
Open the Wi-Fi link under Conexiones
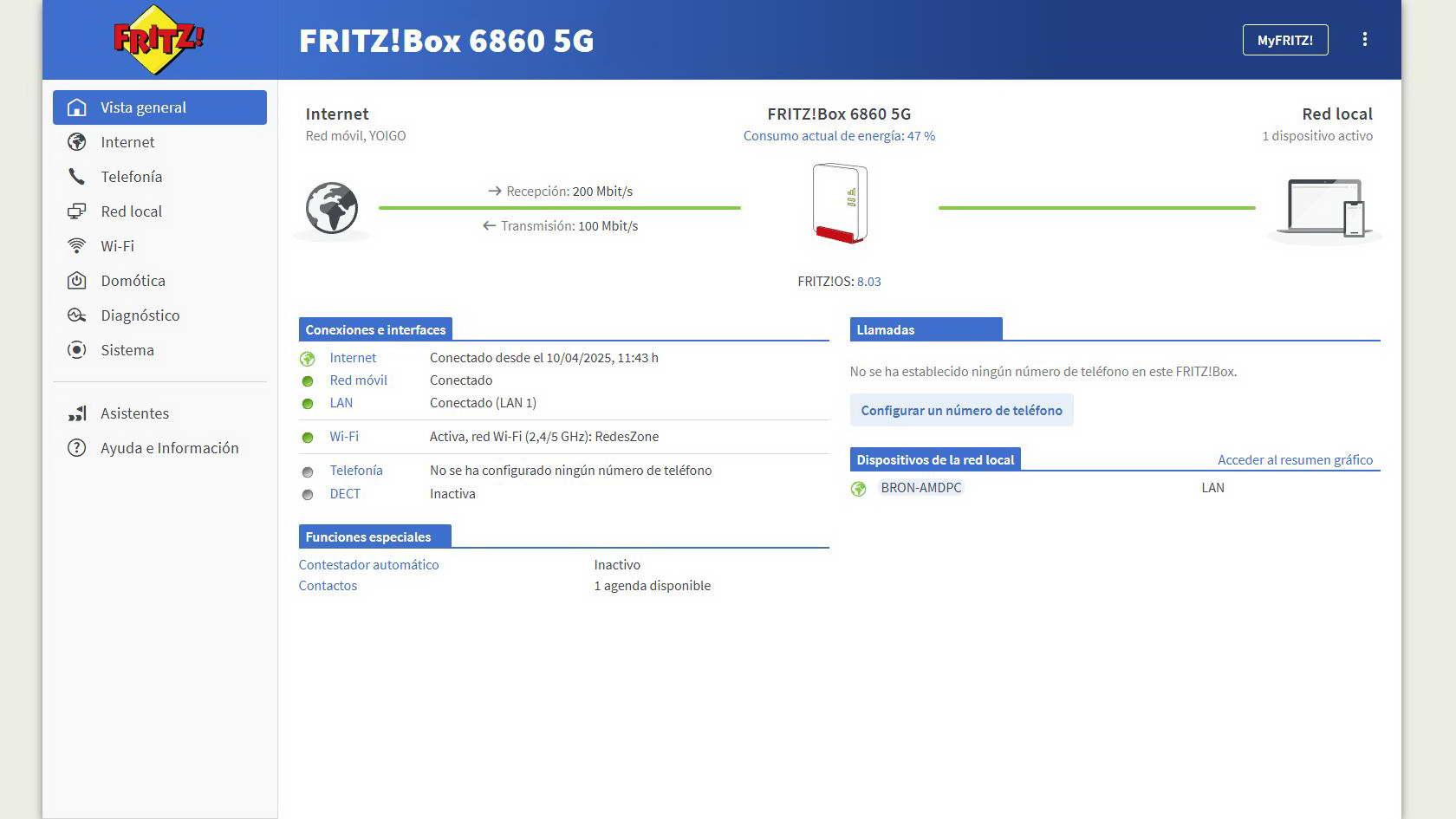[344, 437]
